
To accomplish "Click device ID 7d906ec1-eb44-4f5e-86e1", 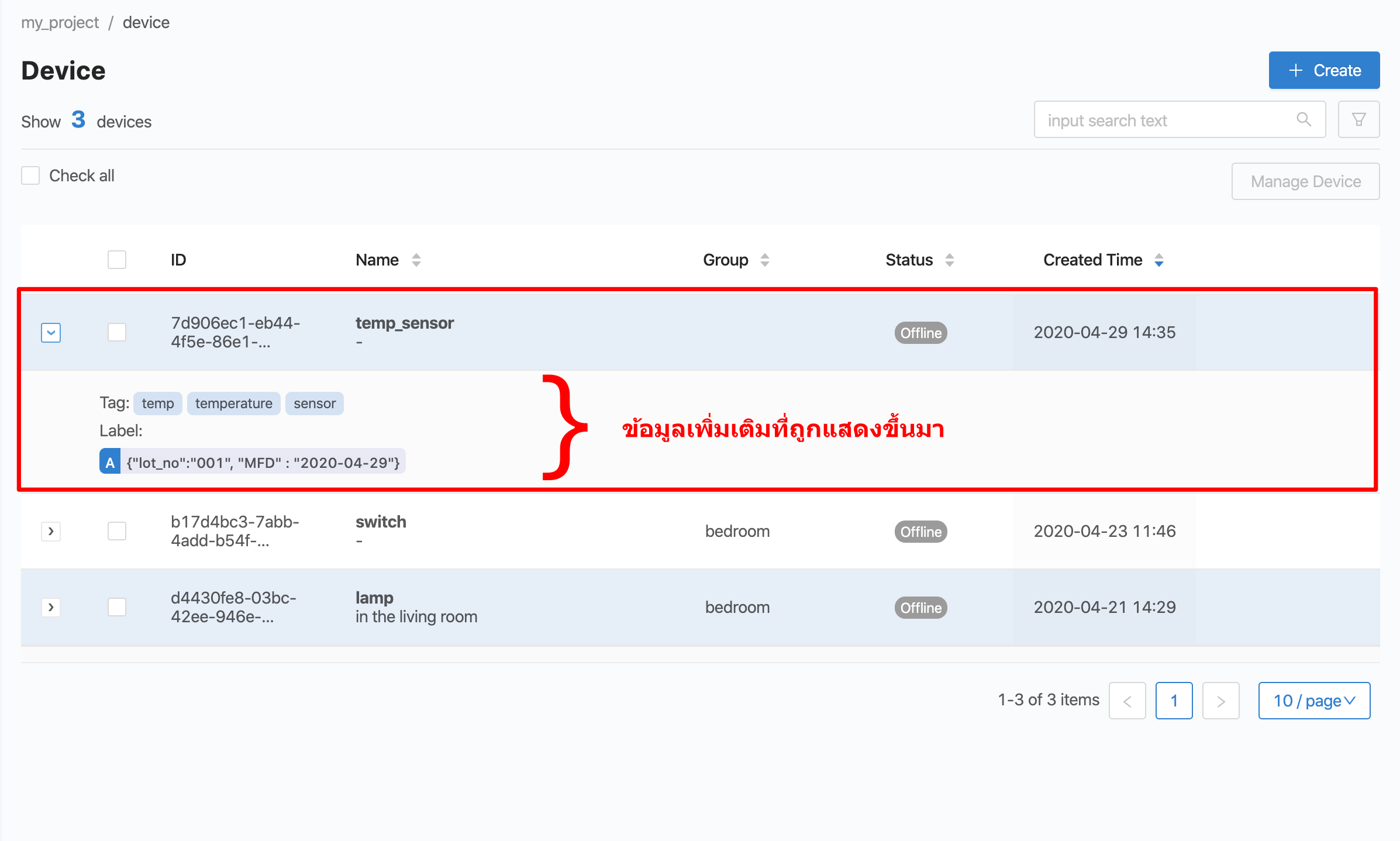I will click(235, 332).
